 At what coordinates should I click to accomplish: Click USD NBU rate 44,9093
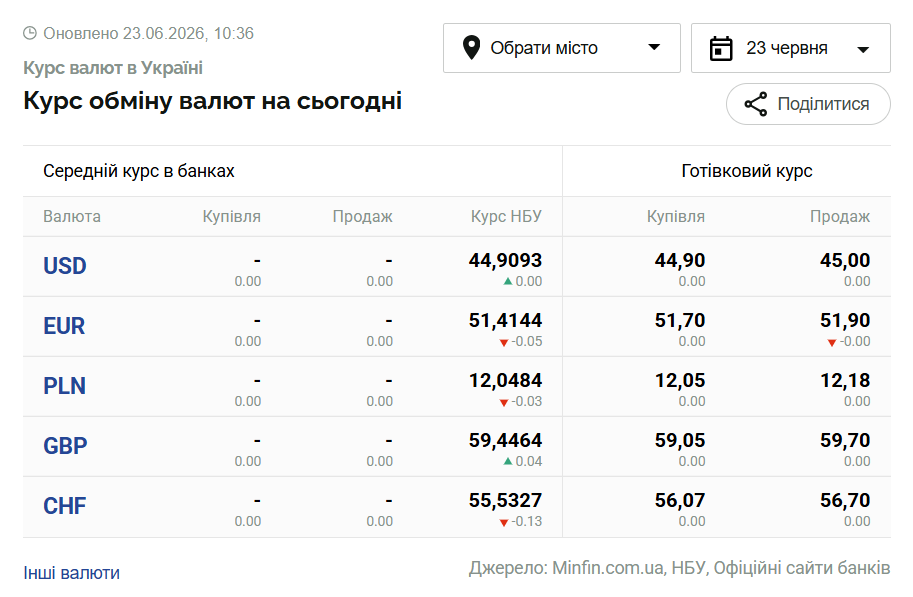pos(505,260)
